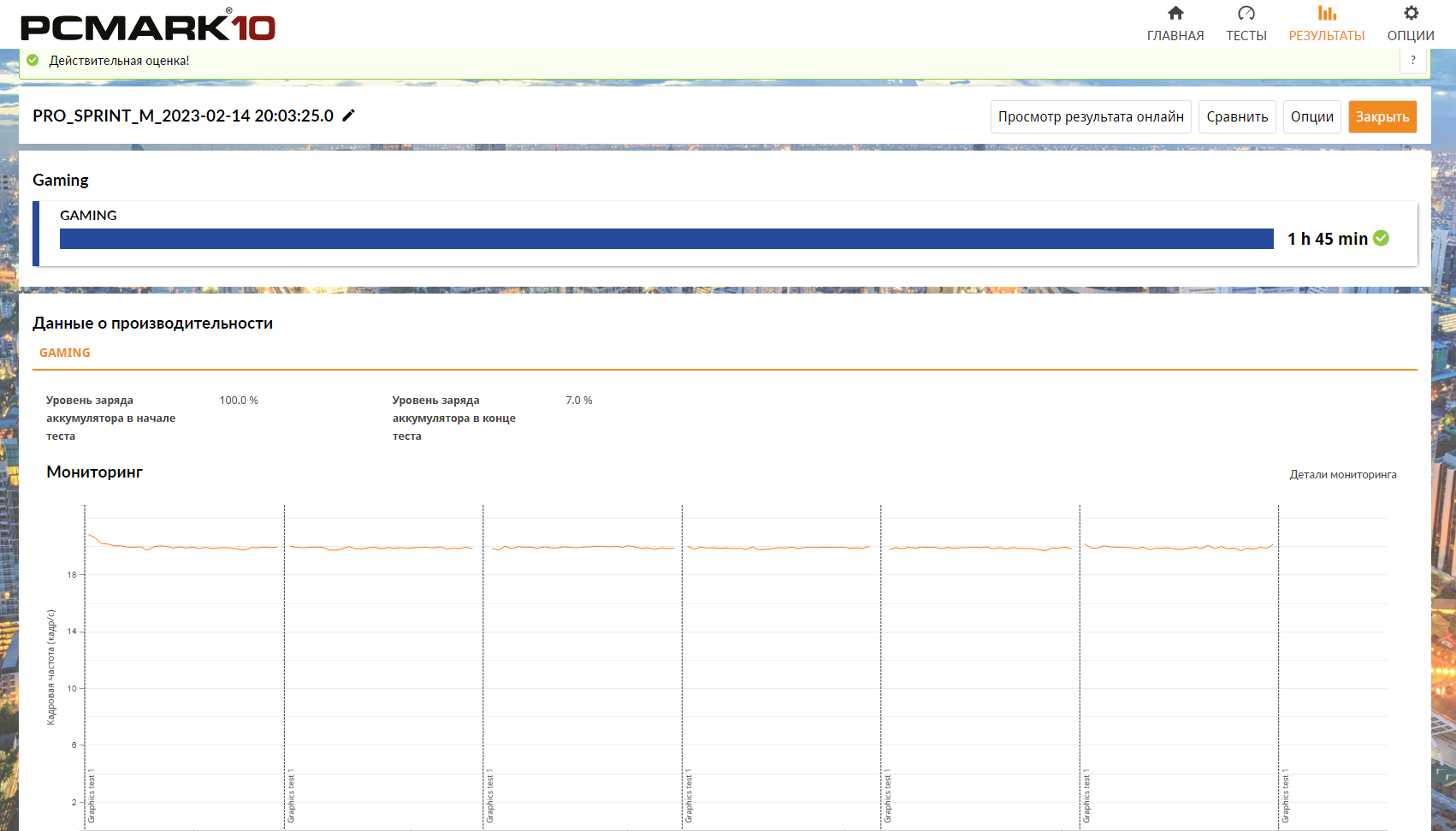Open the Тесты gauge icon
The height and width of the screenshot is (831, 1456).
coord(1246,13)
